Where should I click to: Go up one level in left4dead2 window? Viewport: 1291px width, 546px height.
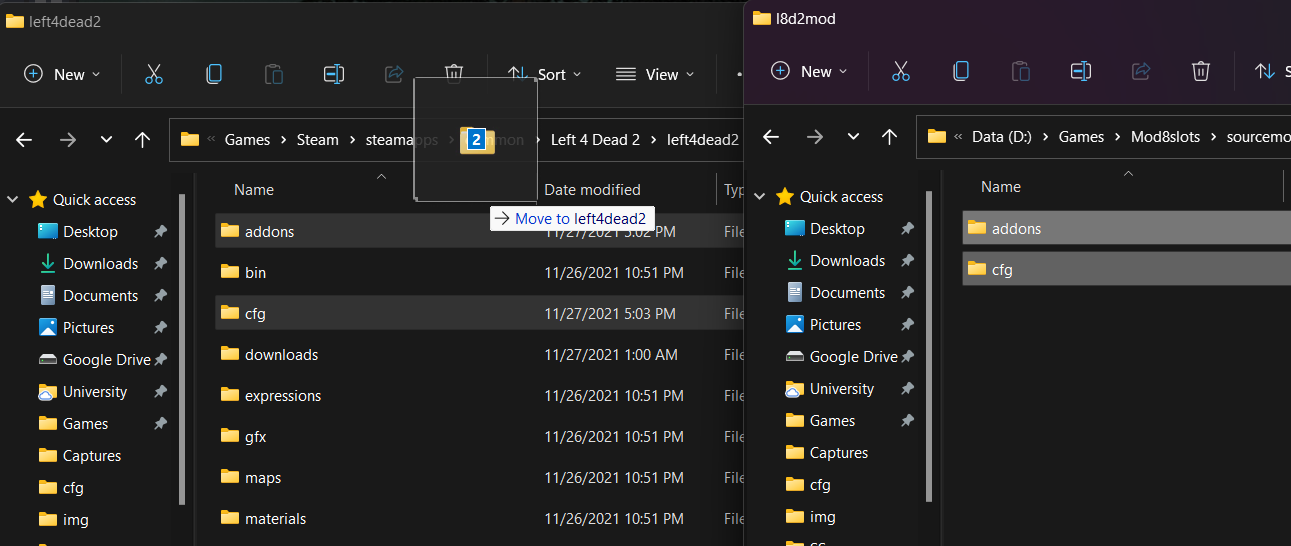[143, 140]
